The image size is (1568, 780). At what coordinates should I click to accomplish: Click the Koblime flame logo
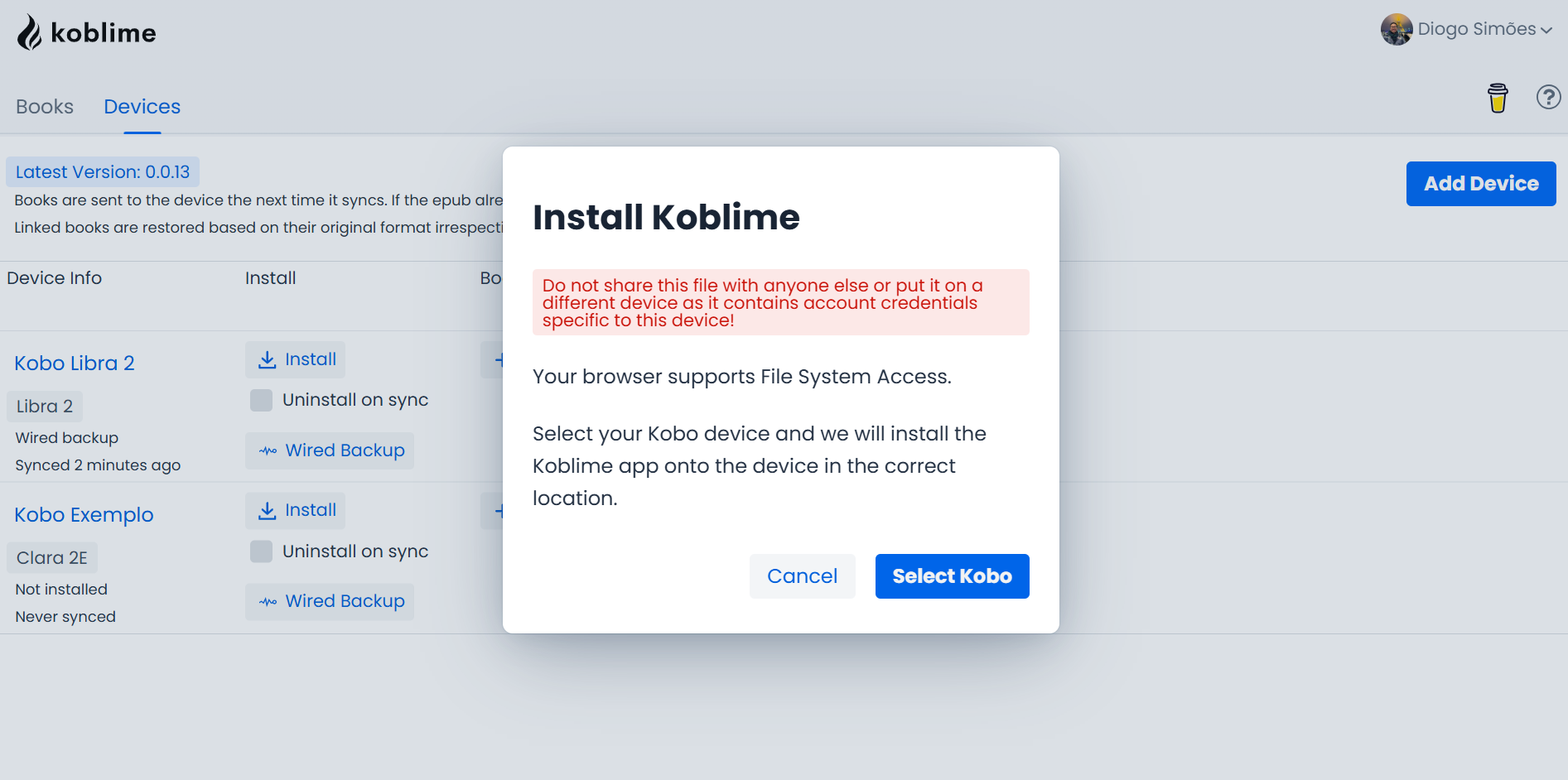point(30,32)
